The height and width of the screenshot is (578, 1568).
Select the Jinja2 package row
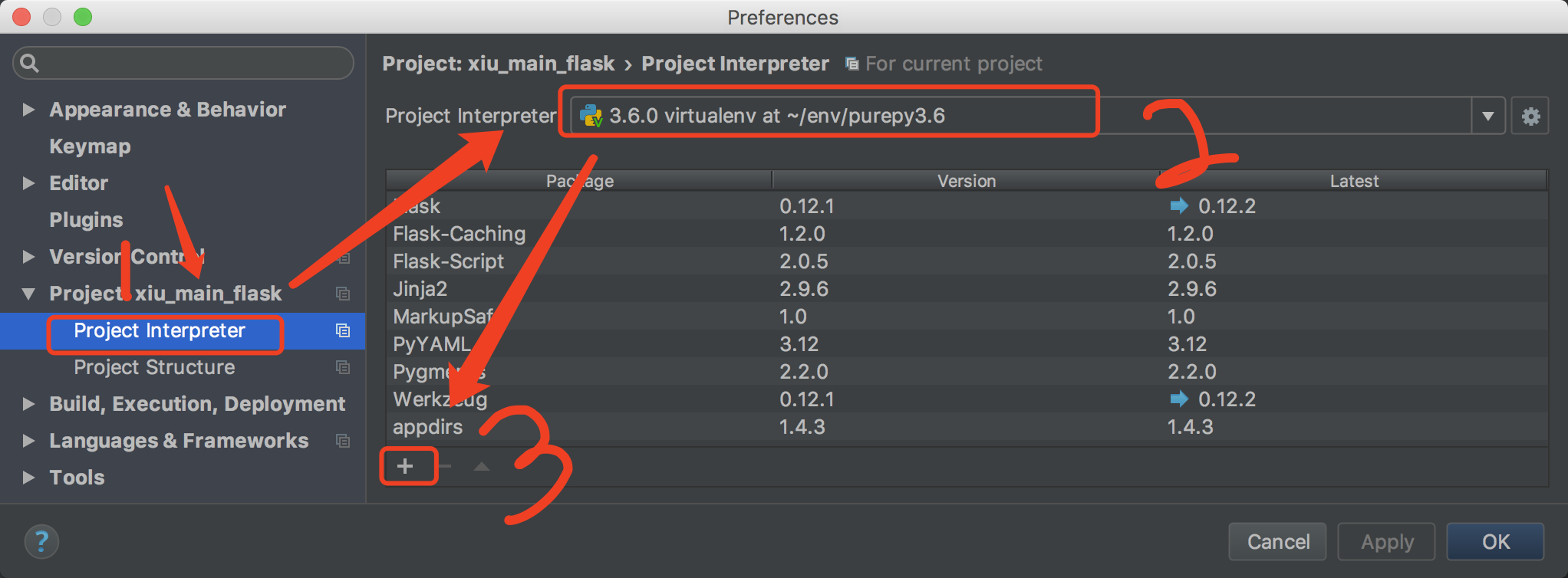point(967,289)
